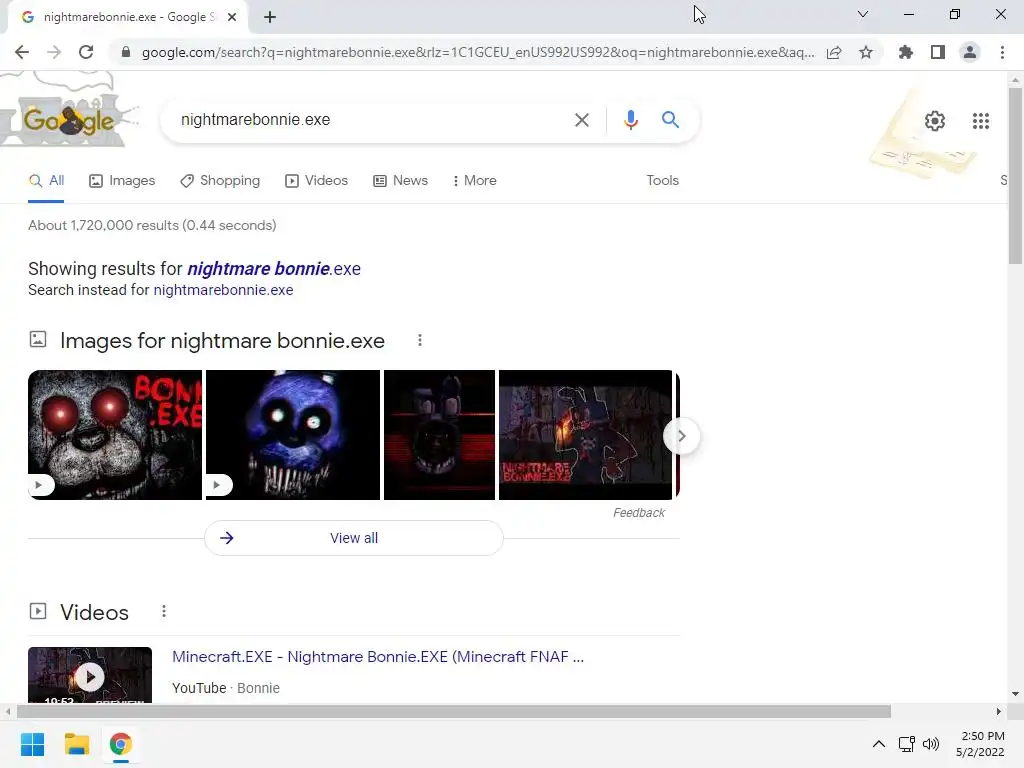Play the Minecraft.EXE video thumbnail

(x=90, y=675)
